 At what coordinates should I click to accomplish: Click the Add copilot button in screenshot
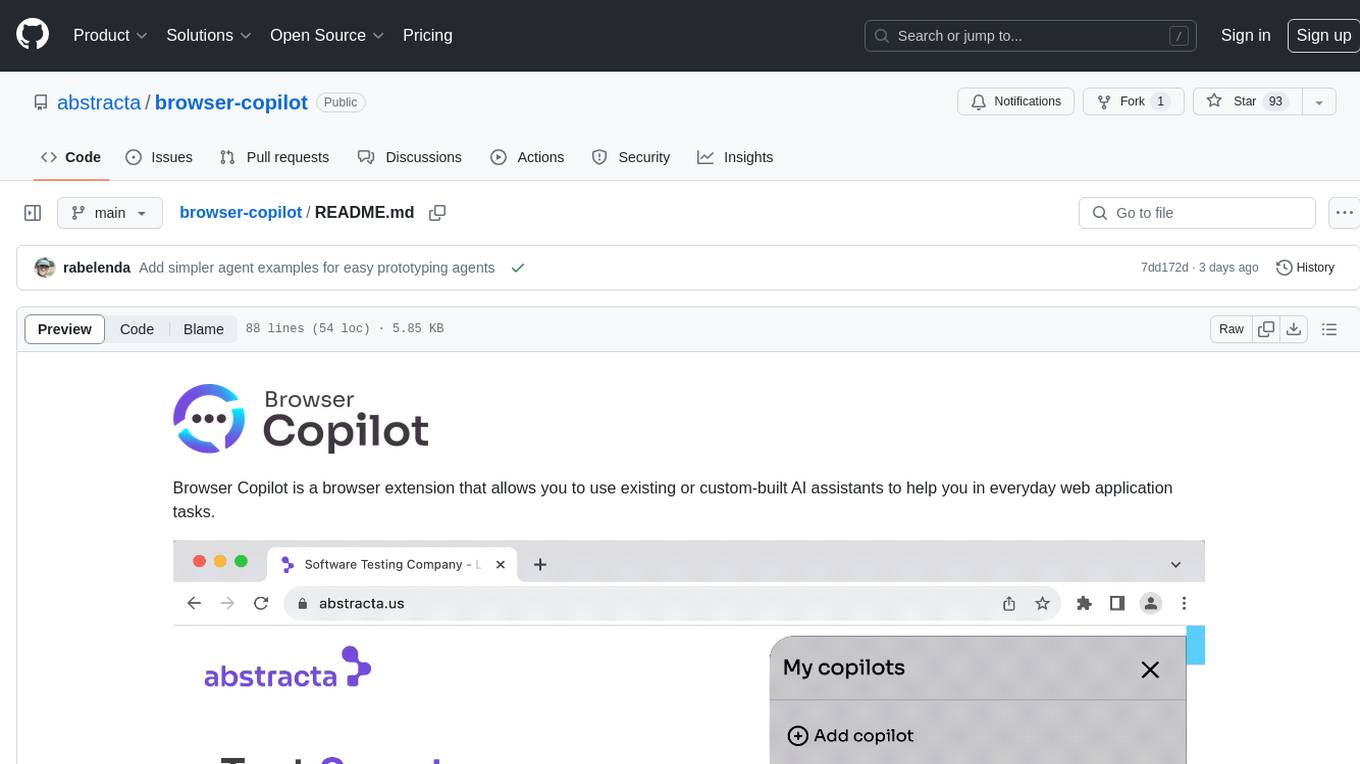point(851,735)
